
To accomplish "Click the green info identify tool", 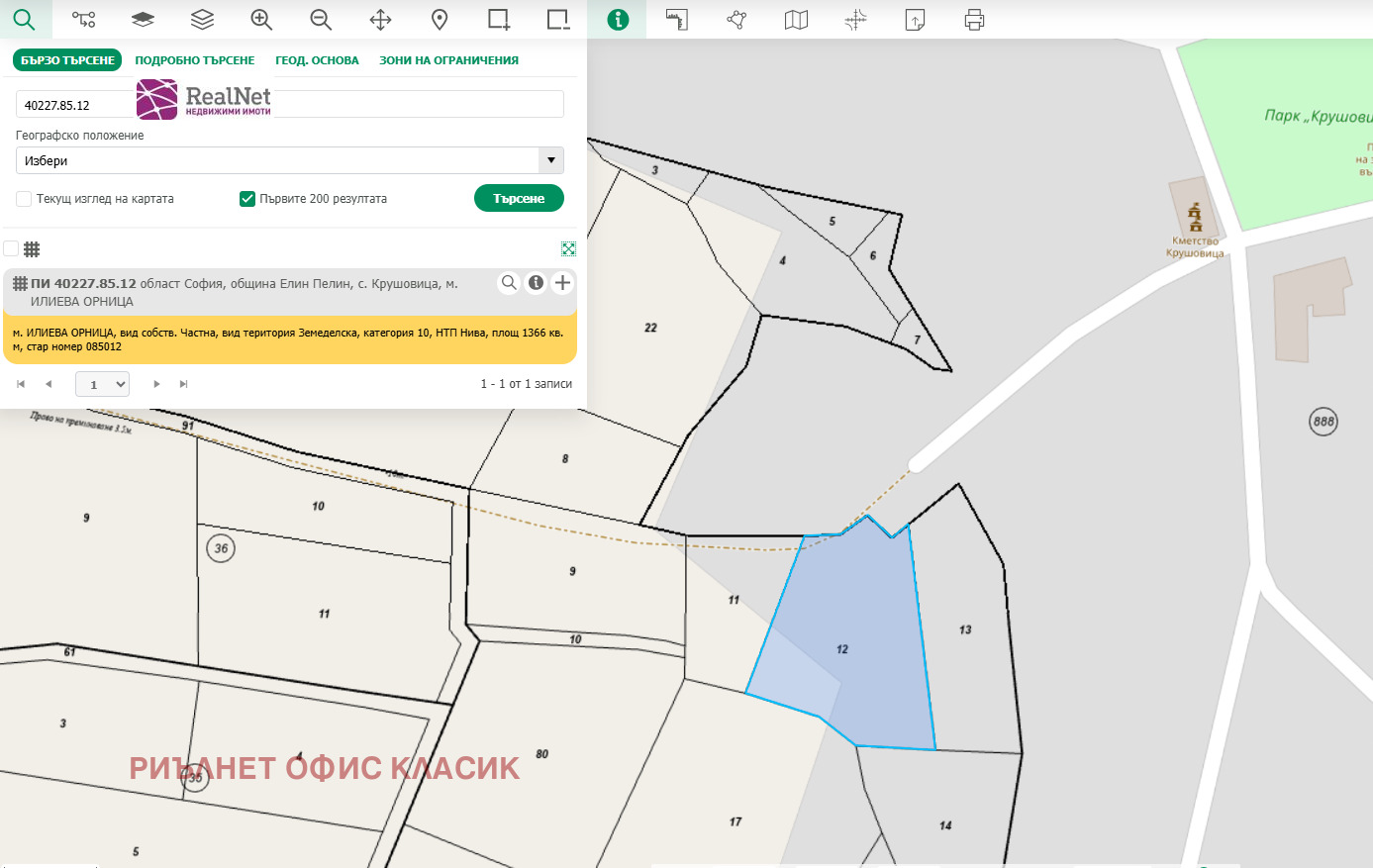I will point(618,20).
